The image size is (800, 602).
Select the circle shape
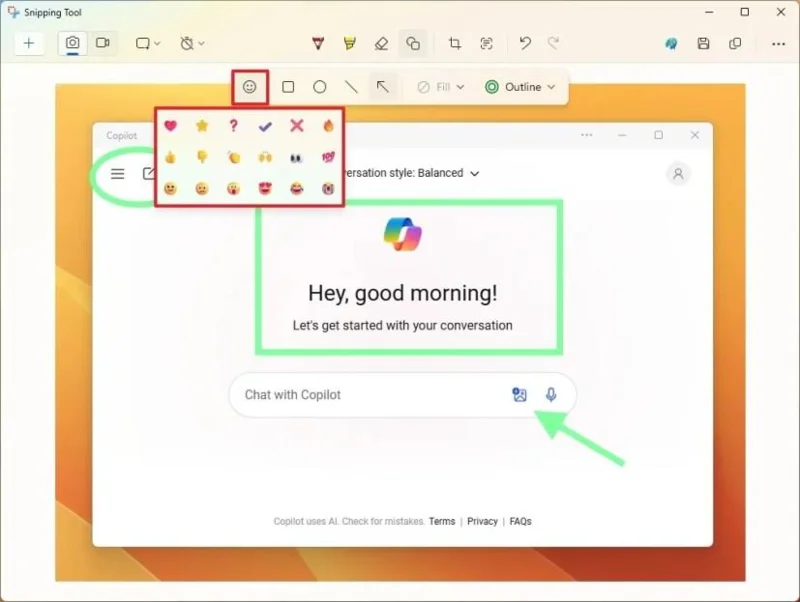[320, 87]
